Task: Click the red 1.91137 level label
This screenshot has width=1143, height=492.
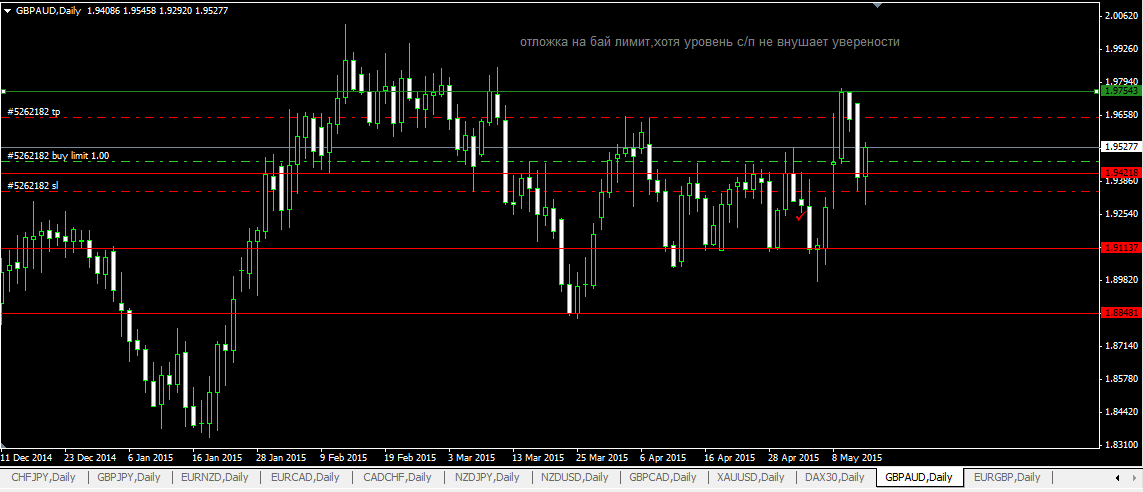Action: coord(1121,248)
